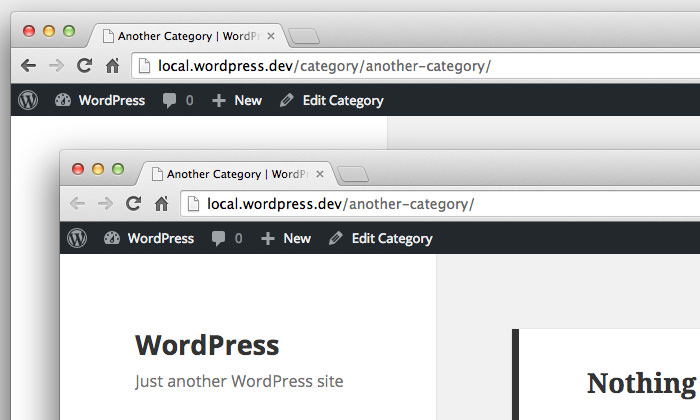Click the Edit Category link in the front window
The width and height of the screenshot is (700, 420).
[392, 239]
